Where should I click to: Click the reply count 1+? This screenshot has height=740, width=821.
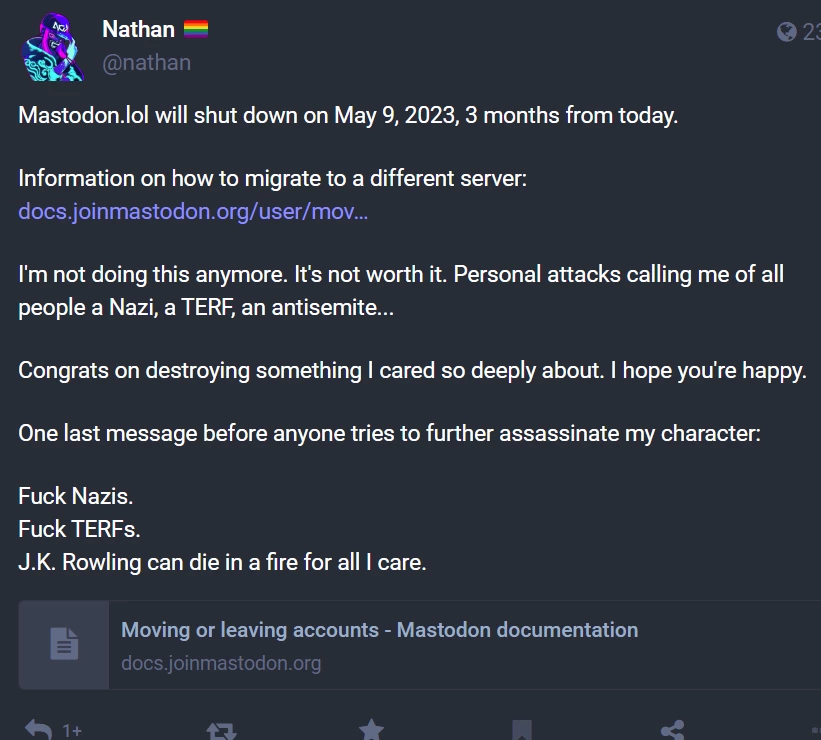pyautogui.click(x=72, y=731)
